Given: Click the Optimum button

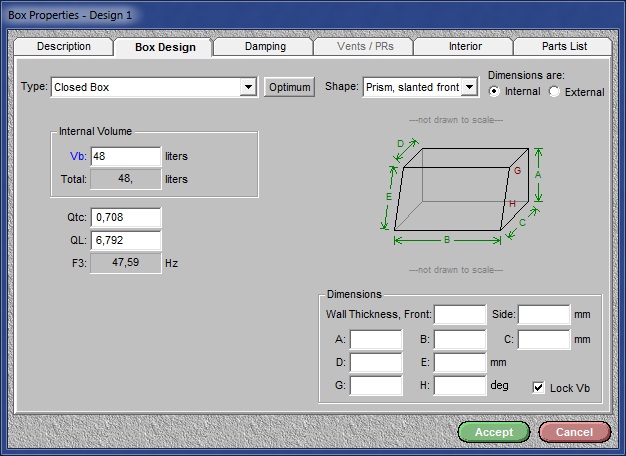Looking at the screenshot, I should (290, 88).
